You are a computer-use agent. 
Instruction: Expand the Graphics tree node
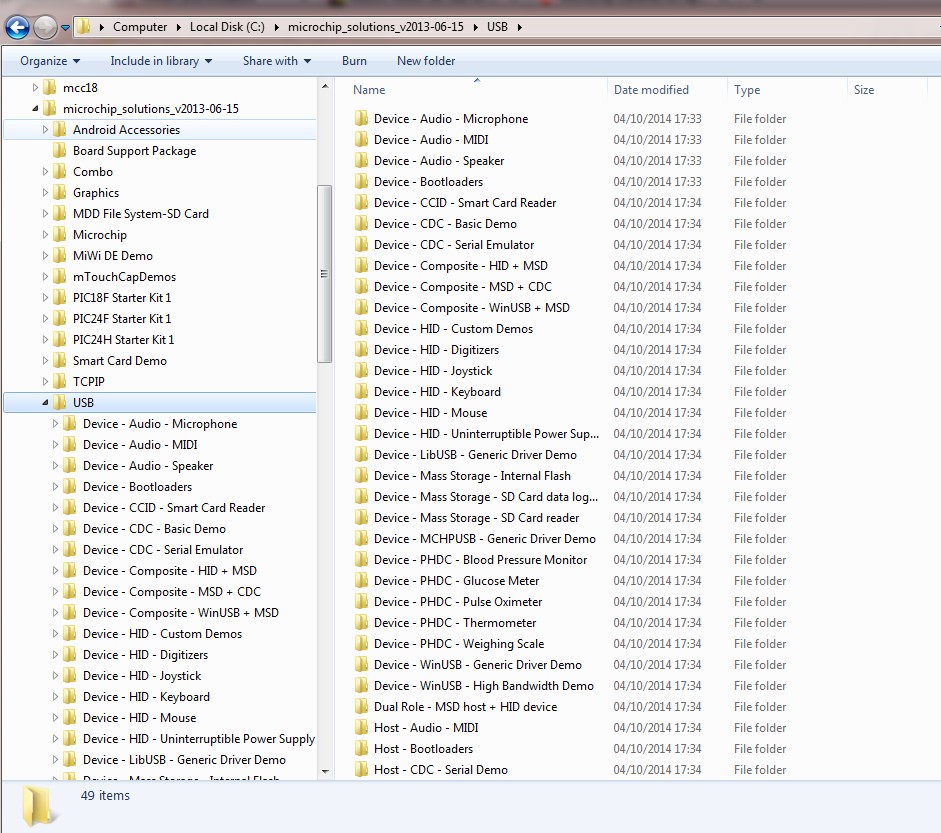tap(45, 193)
